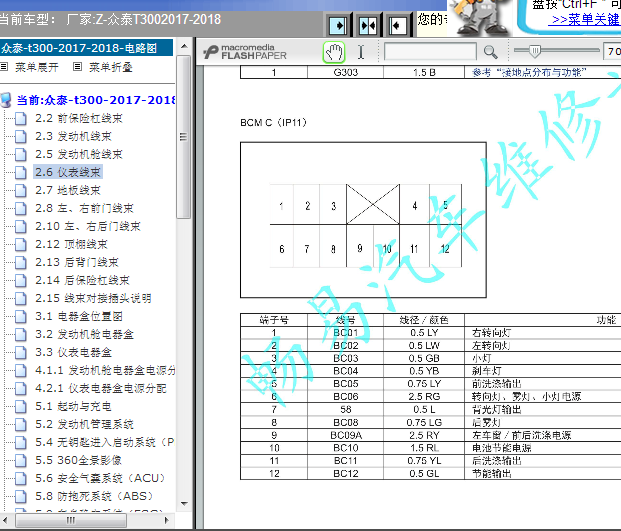
Task: Click the document icon for 5.8 防抱死系统
Action: pyautogui.click(x=21, y=496)
